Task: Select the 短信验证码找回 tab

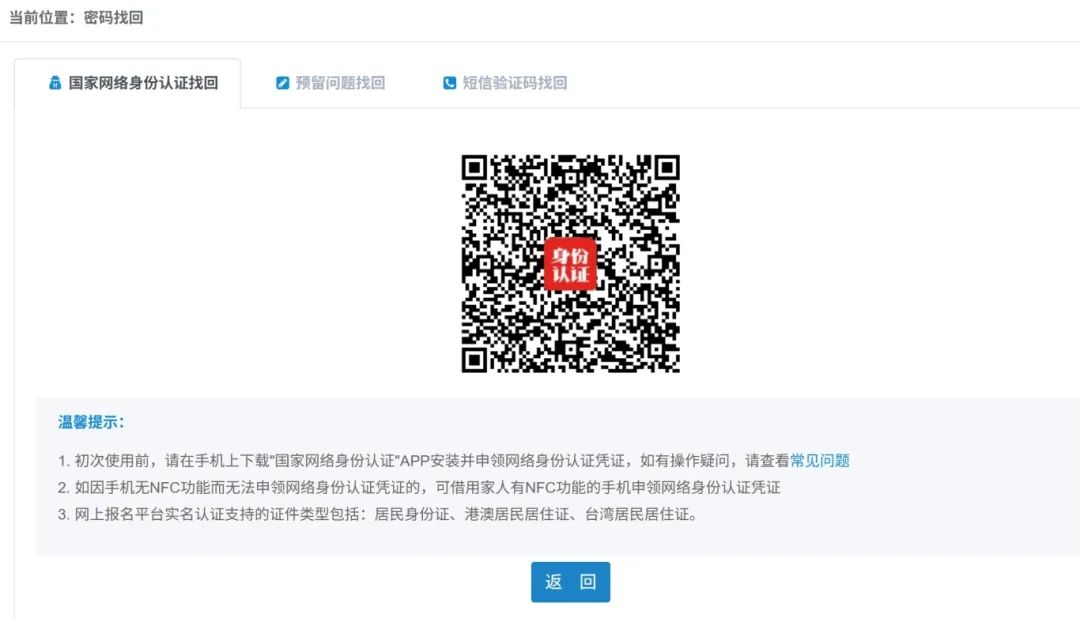Action: [514, 83]
